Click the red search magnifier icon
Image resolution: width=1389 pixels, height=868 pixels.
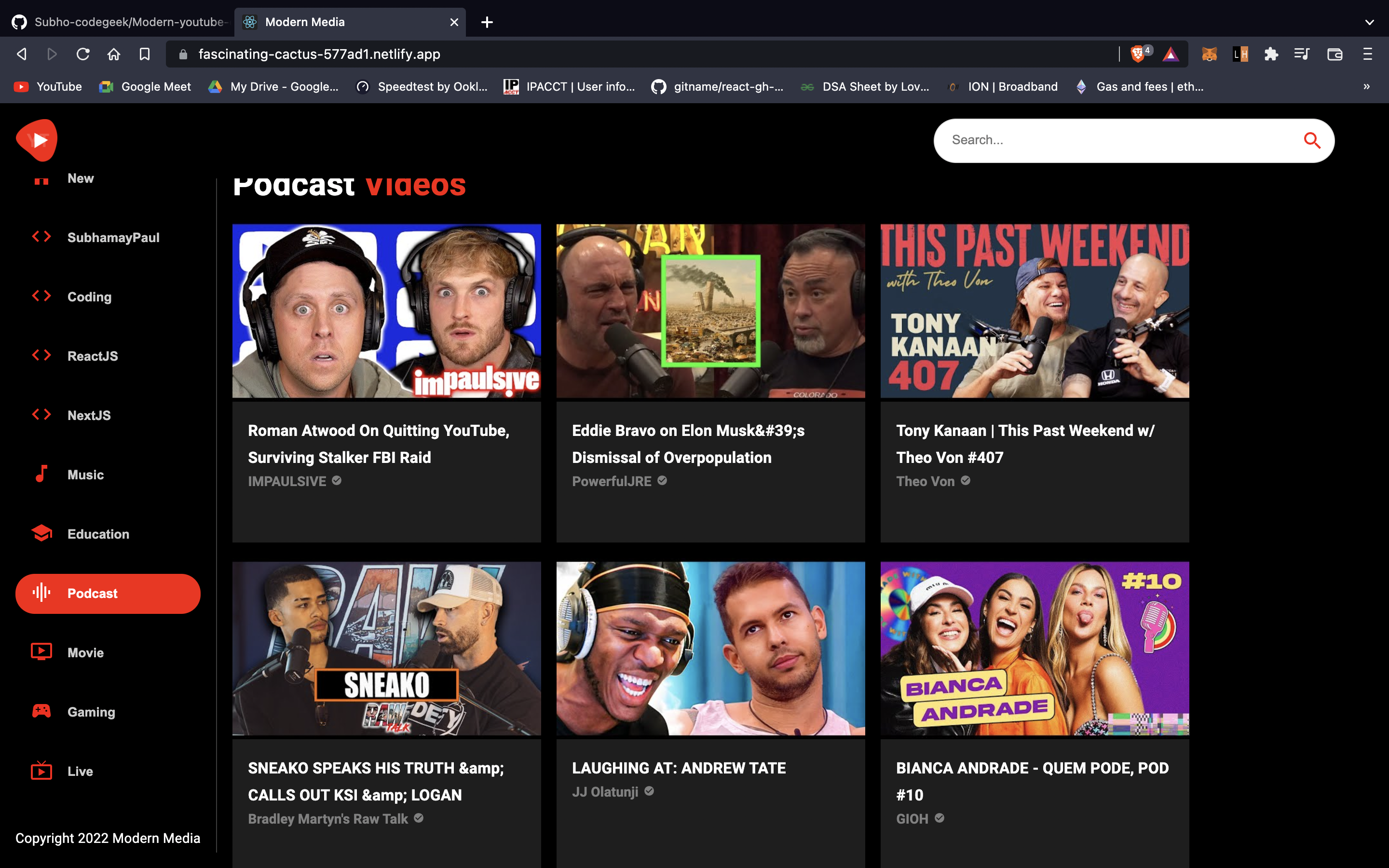tap(1311, 140)
